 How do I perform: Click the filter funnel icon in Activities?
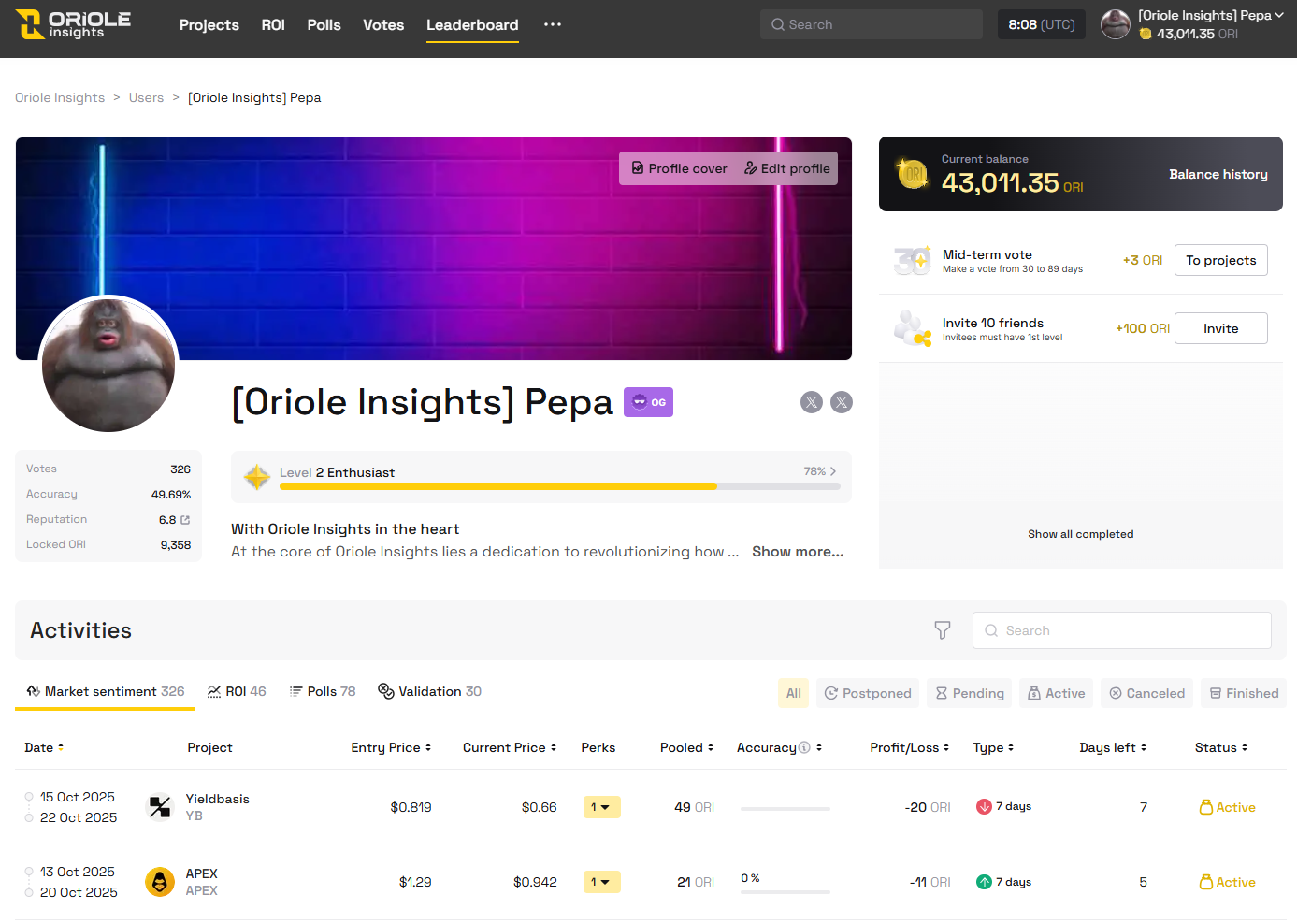943,630
